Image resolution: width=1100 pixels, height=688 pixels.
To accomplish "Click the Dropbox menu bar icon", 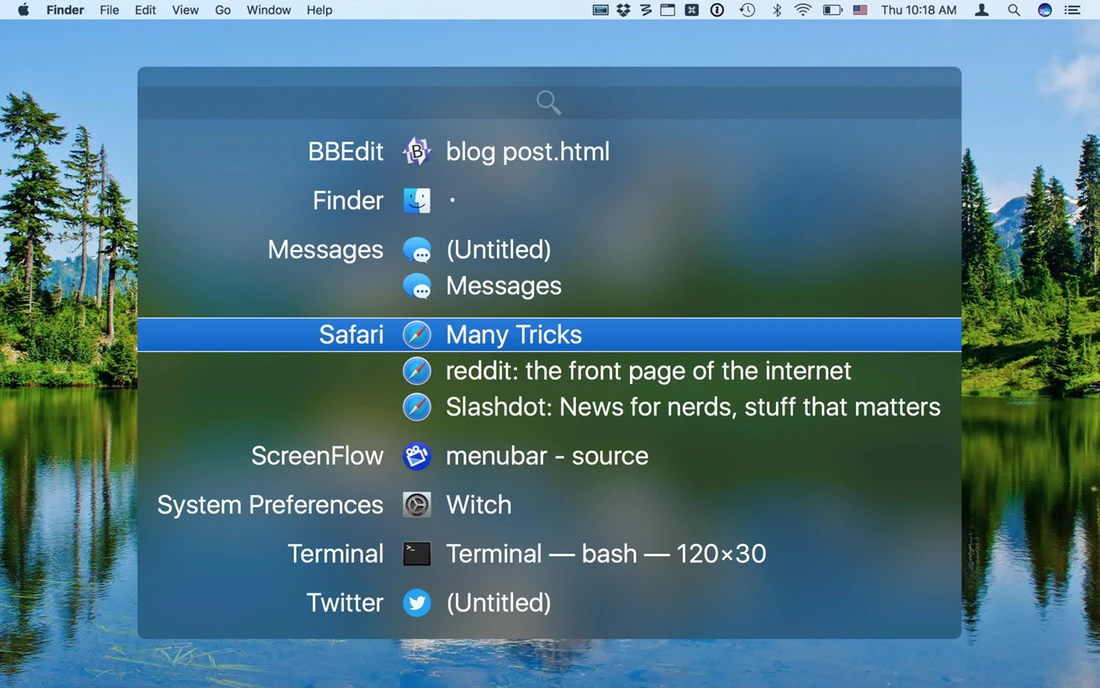I will 623,10.
